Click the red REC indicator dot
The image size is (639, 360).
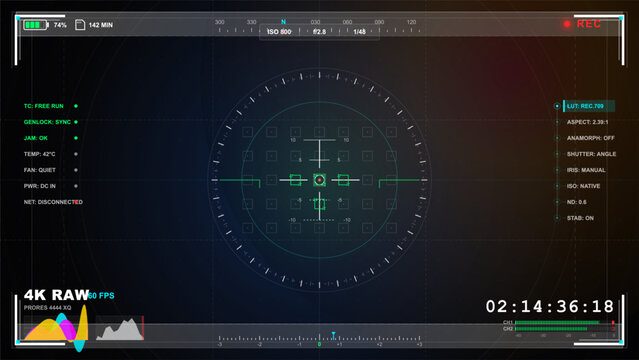566,24
